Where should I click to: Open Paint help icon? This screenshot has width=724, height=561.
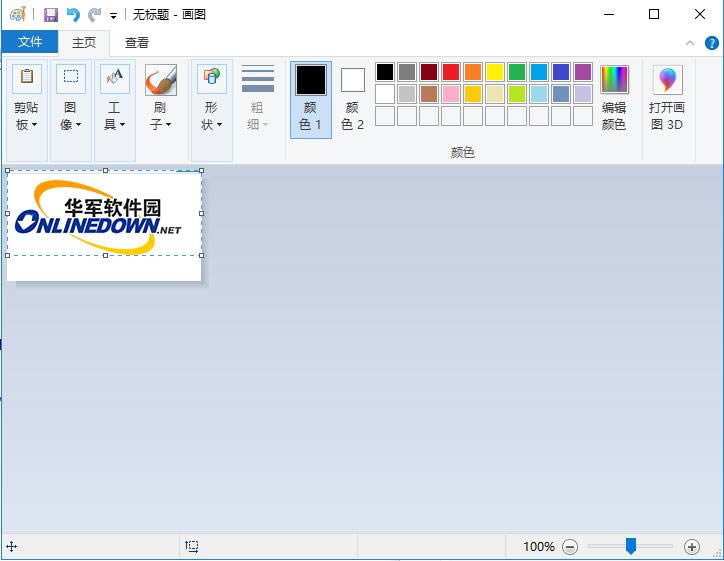712,43
